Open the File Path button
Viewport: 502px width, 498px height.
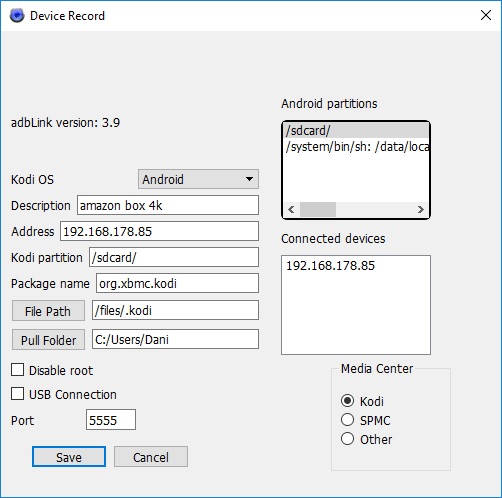[x=48, y=311]
